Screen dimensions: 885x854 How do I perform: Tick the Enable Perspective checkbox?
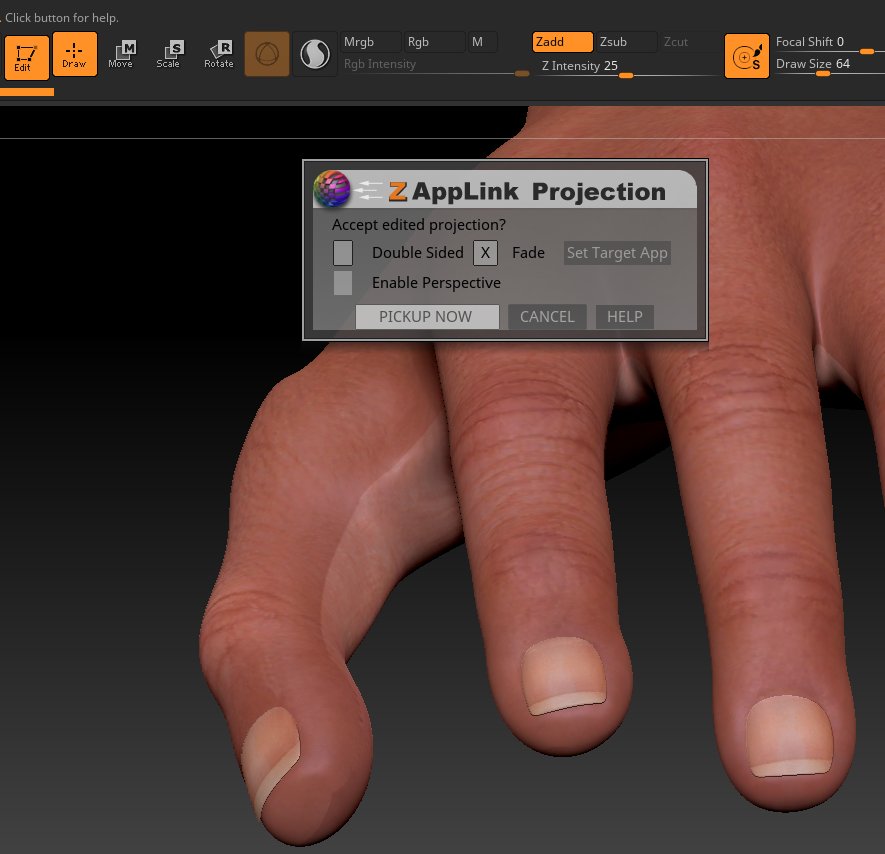[343, 283]
